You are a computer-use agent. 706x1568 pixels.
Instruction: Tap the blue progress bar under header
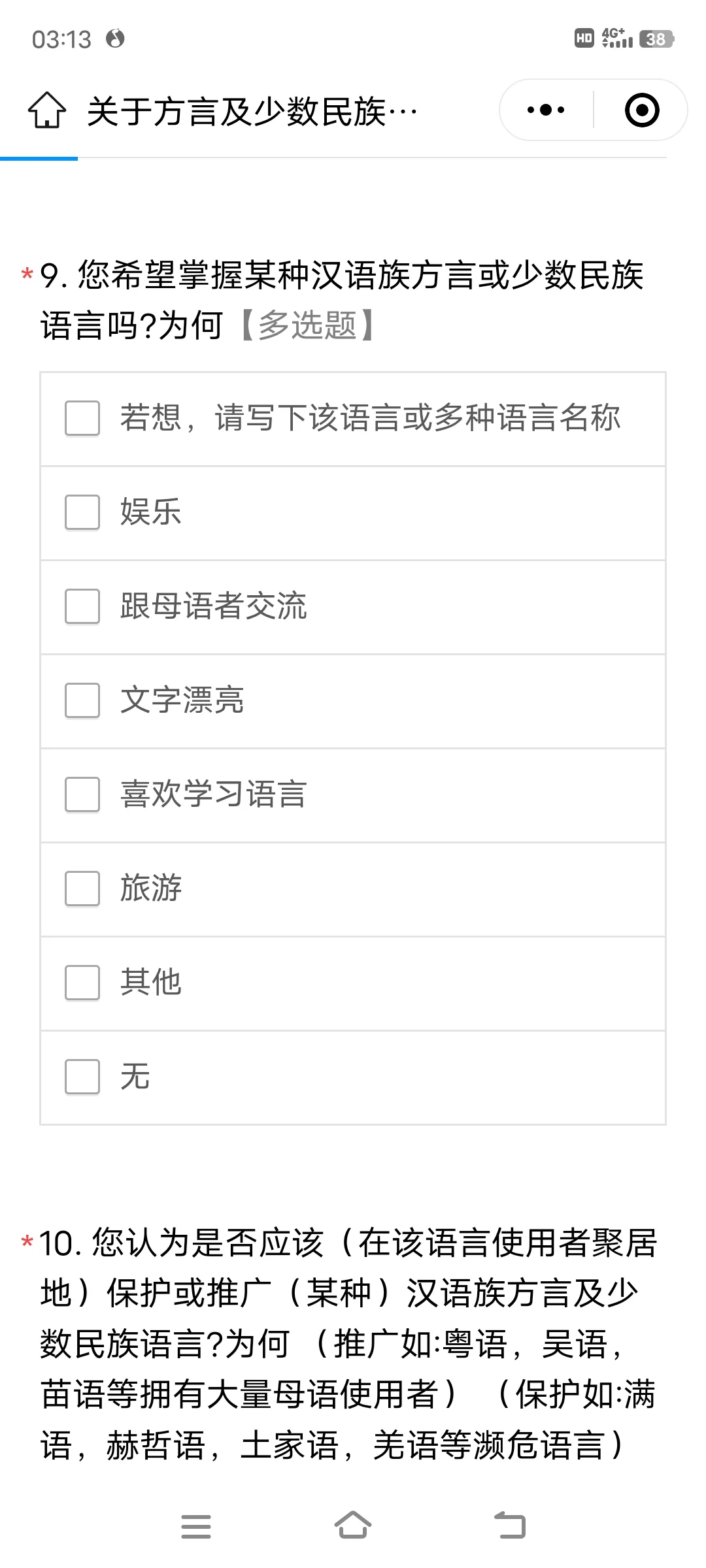click(x=39, y=158)
